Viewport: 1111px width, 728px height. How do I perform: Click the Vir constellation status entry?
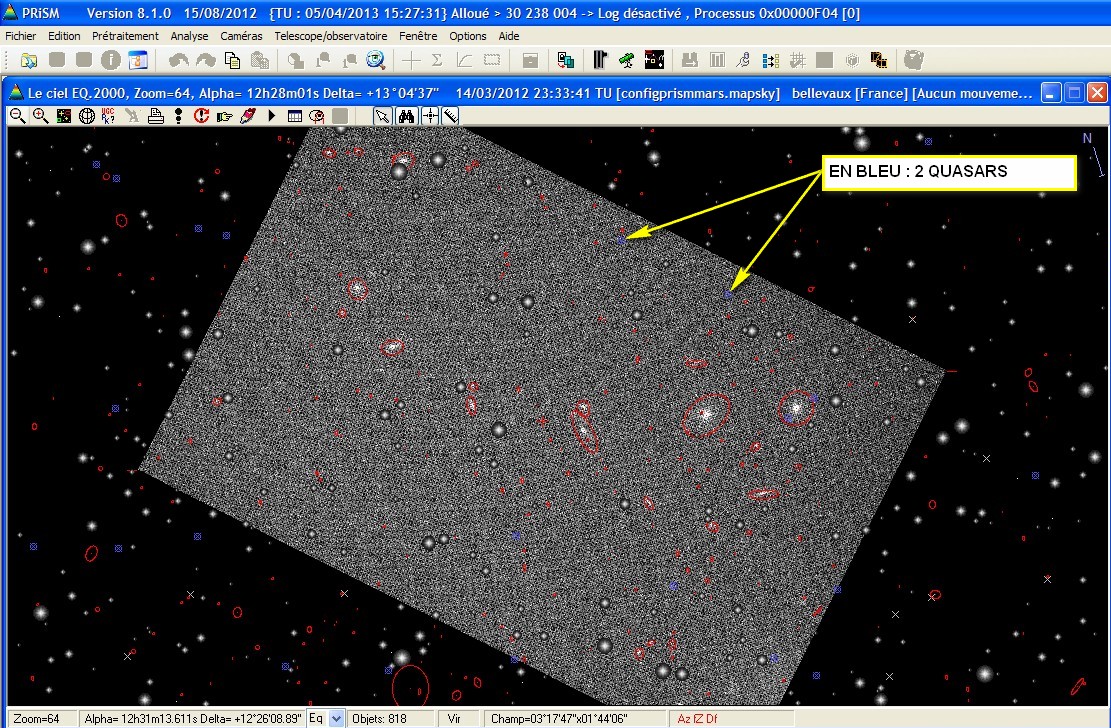[459, 719]
